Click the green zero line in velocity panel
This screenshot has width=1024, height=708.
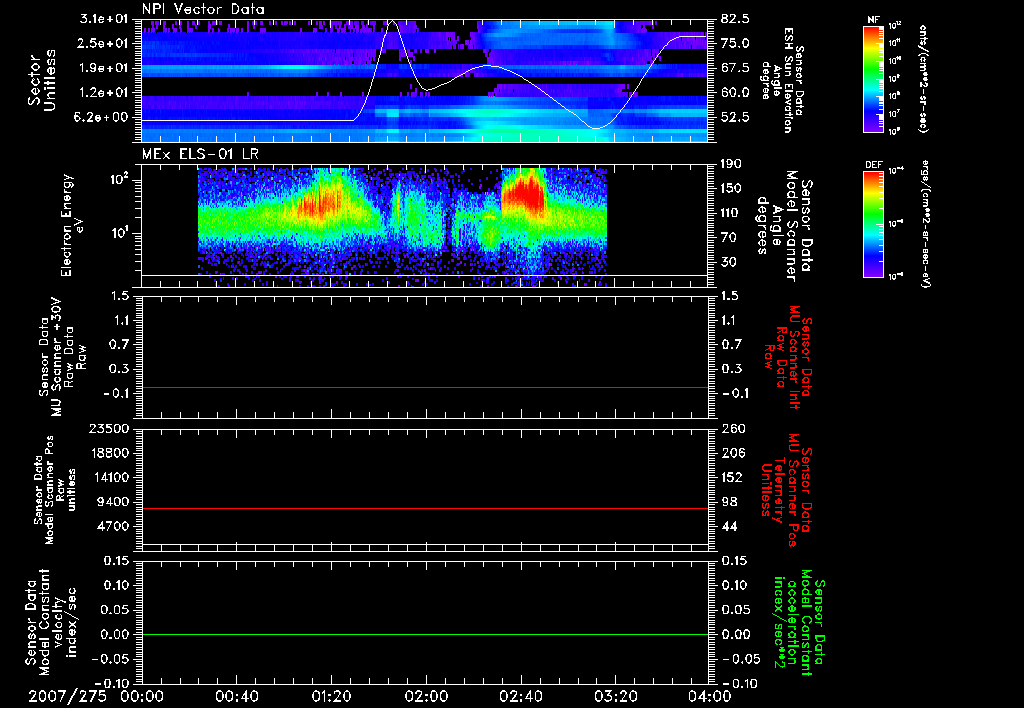click(425, 634)
